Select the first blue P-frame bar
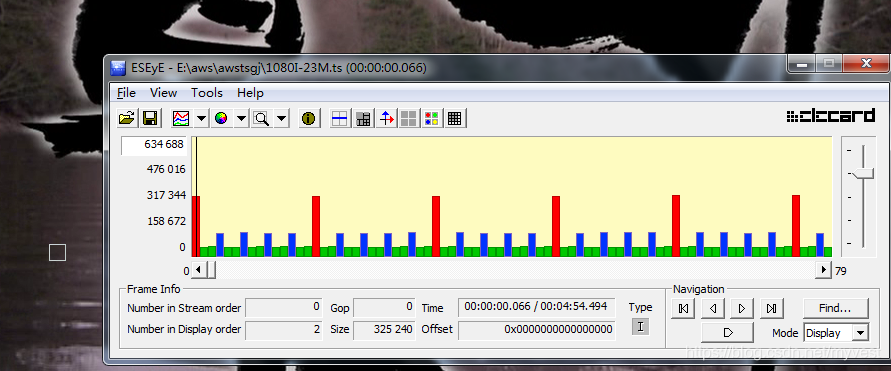 [x=220, y=245]
